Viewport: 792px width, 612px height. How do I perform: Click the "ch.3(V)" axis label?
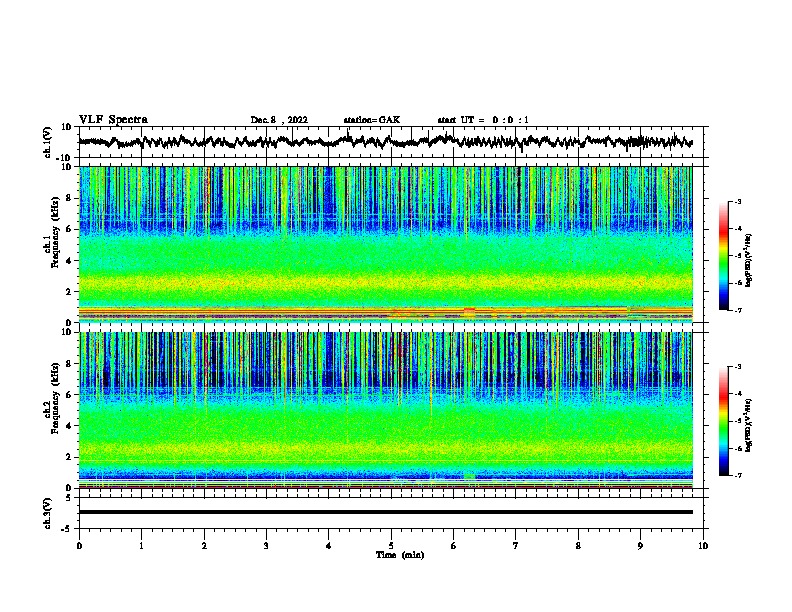click(48, 513)
